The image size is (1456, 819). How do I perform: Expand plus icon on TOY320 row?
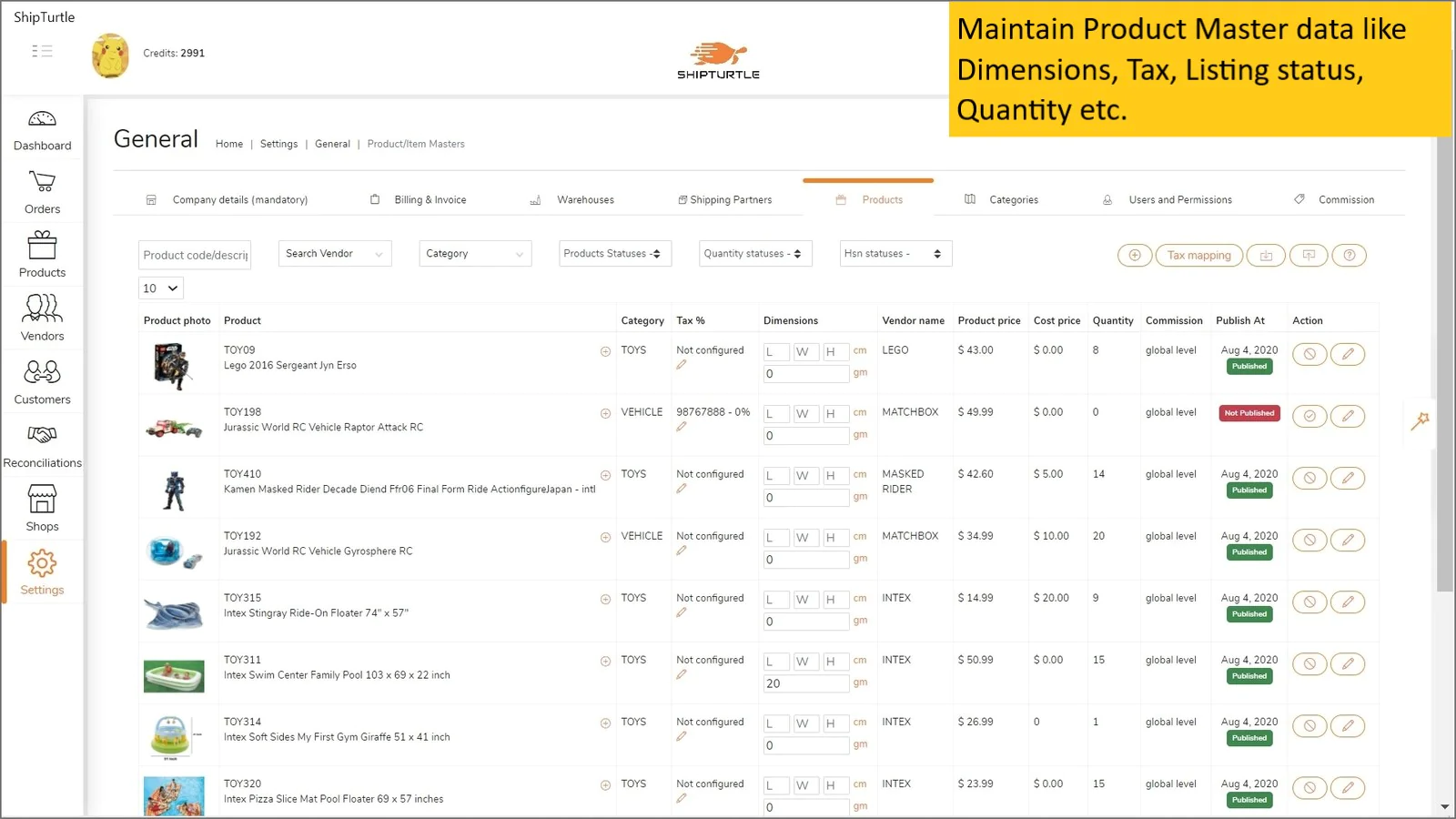click(605, 784)
